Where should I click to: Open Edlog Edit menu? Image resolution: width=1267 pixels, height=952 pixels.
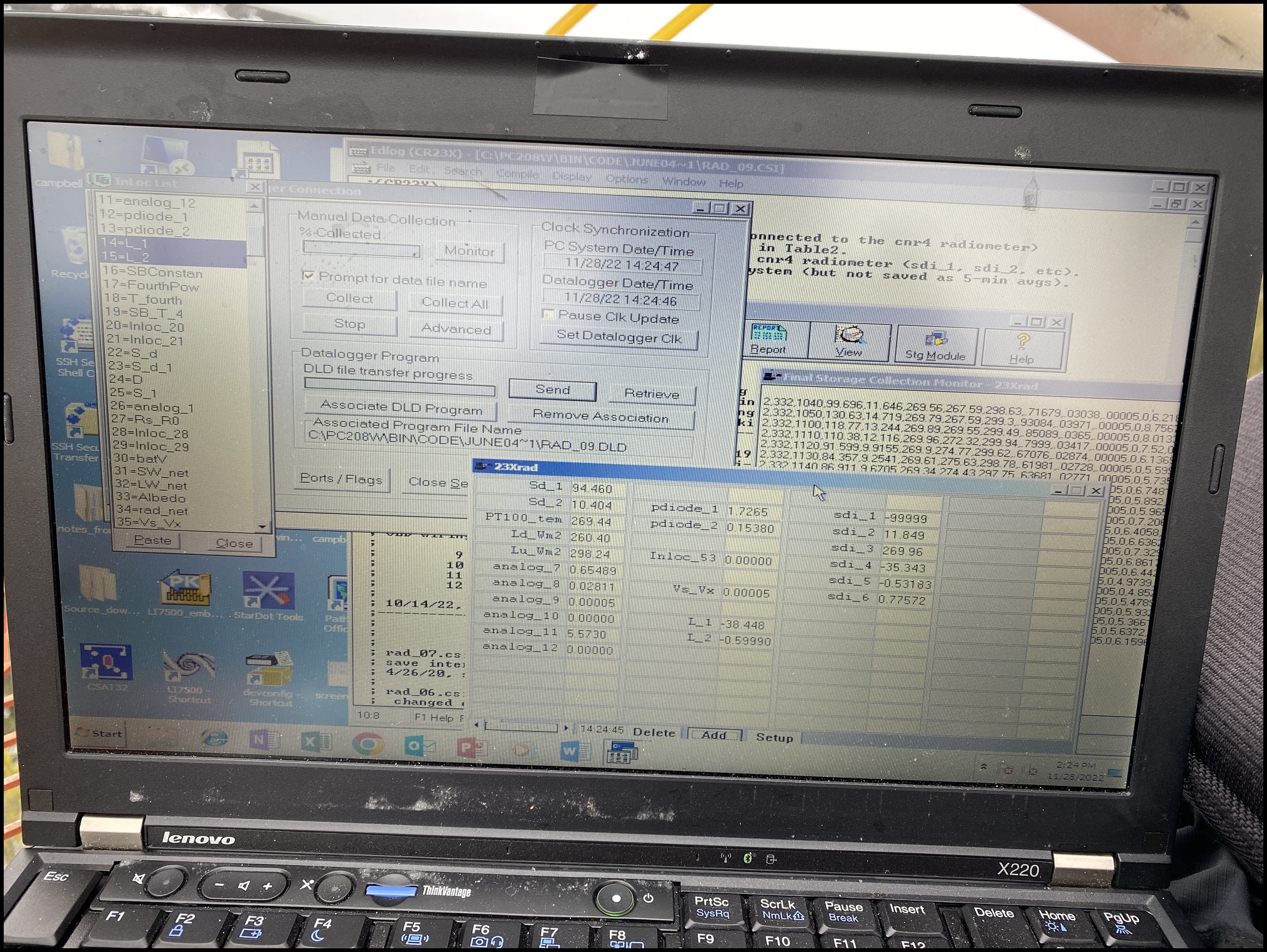pos(419,169)
